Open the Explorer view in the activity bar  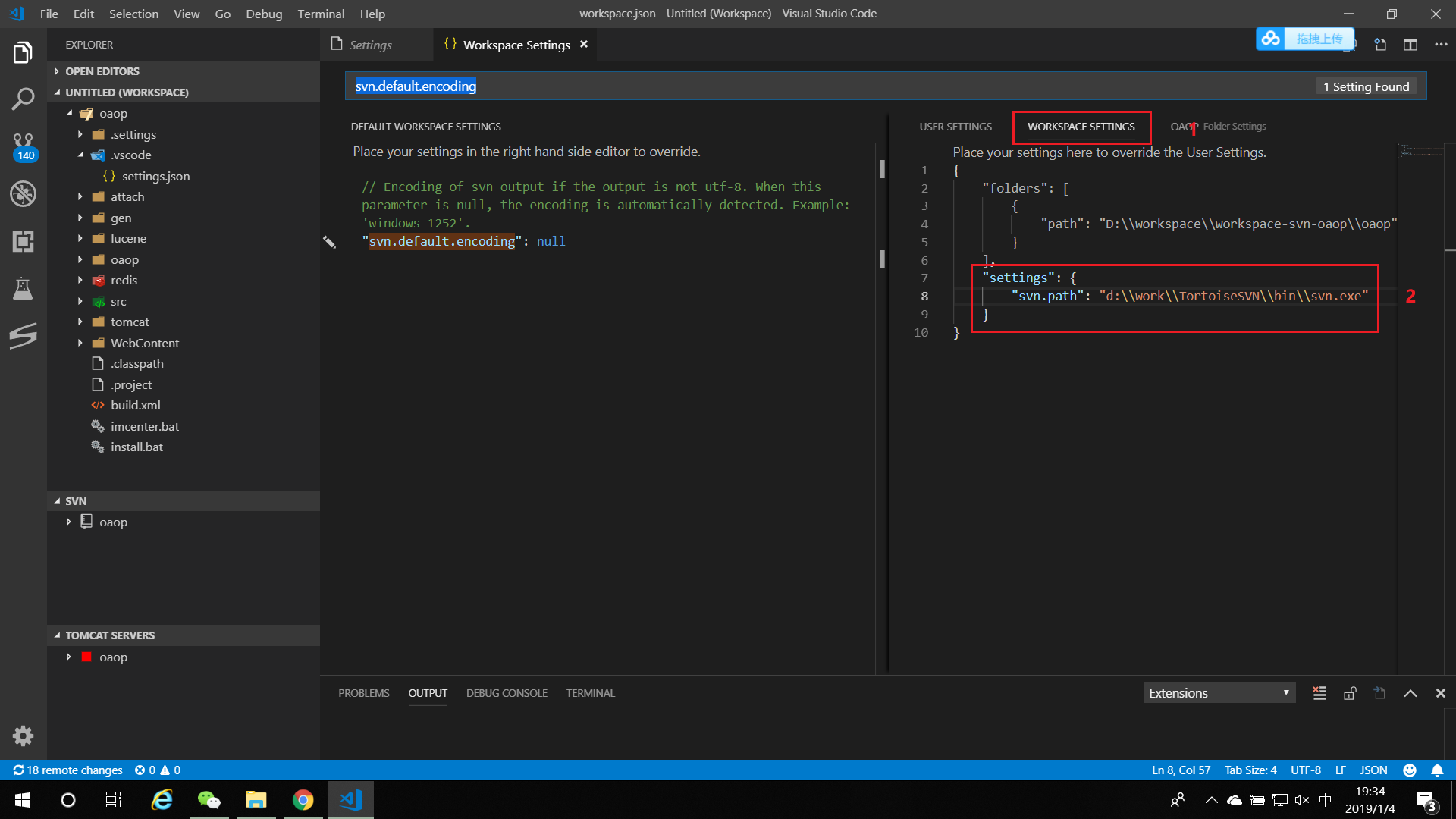[x=23, y=52]
